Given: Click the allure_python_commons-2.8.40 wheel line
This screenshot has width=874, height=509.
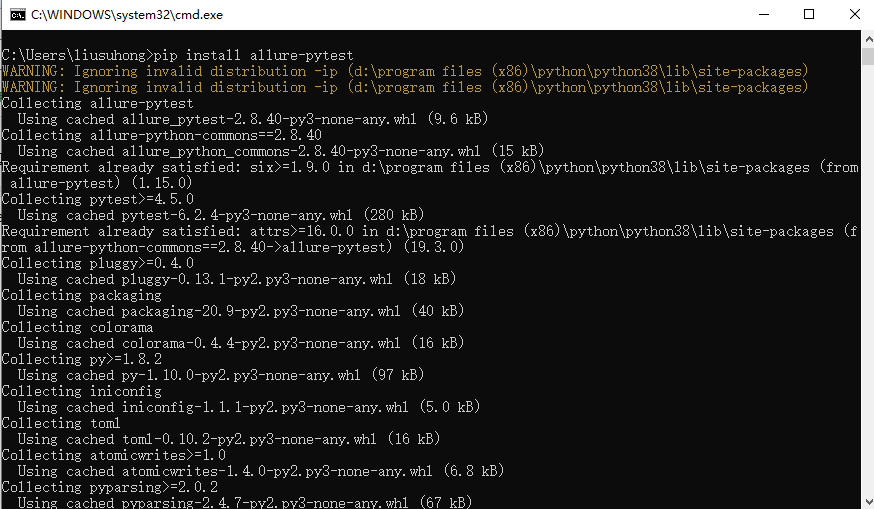Looking at the screenshot, I should (280, 151).
